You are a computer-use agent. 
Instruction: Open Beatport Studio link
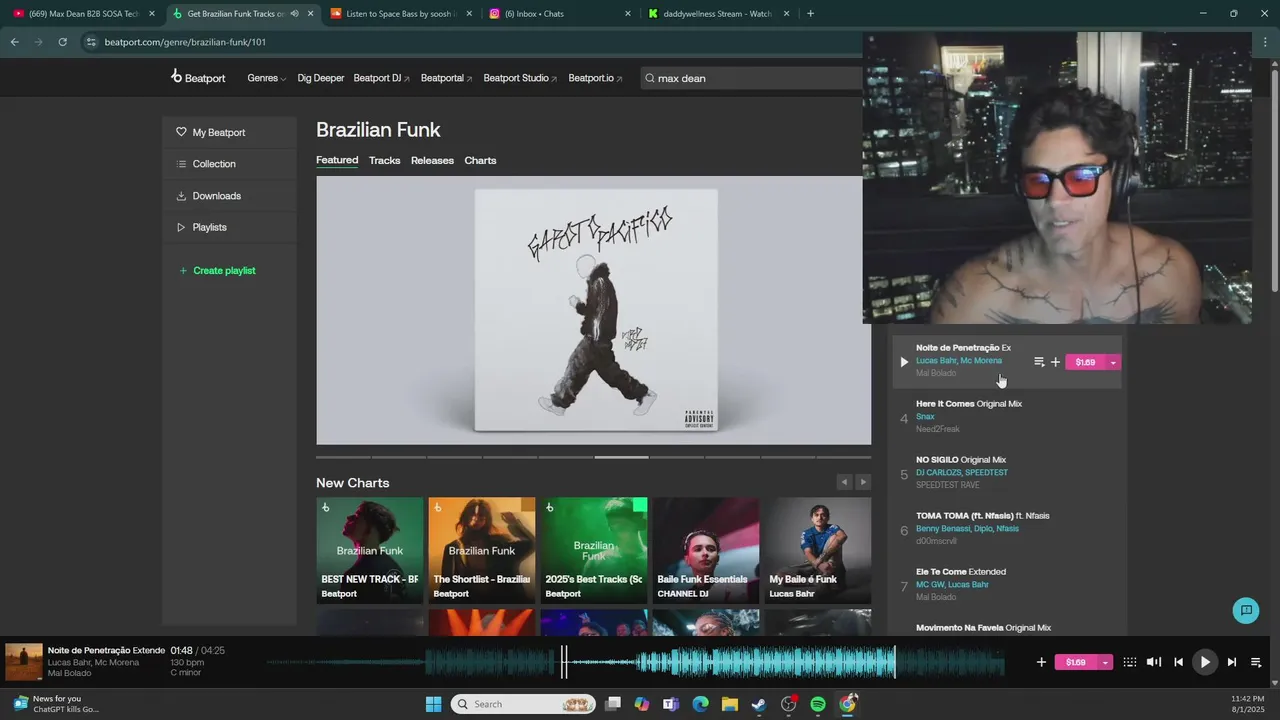(x=520, y=78)
